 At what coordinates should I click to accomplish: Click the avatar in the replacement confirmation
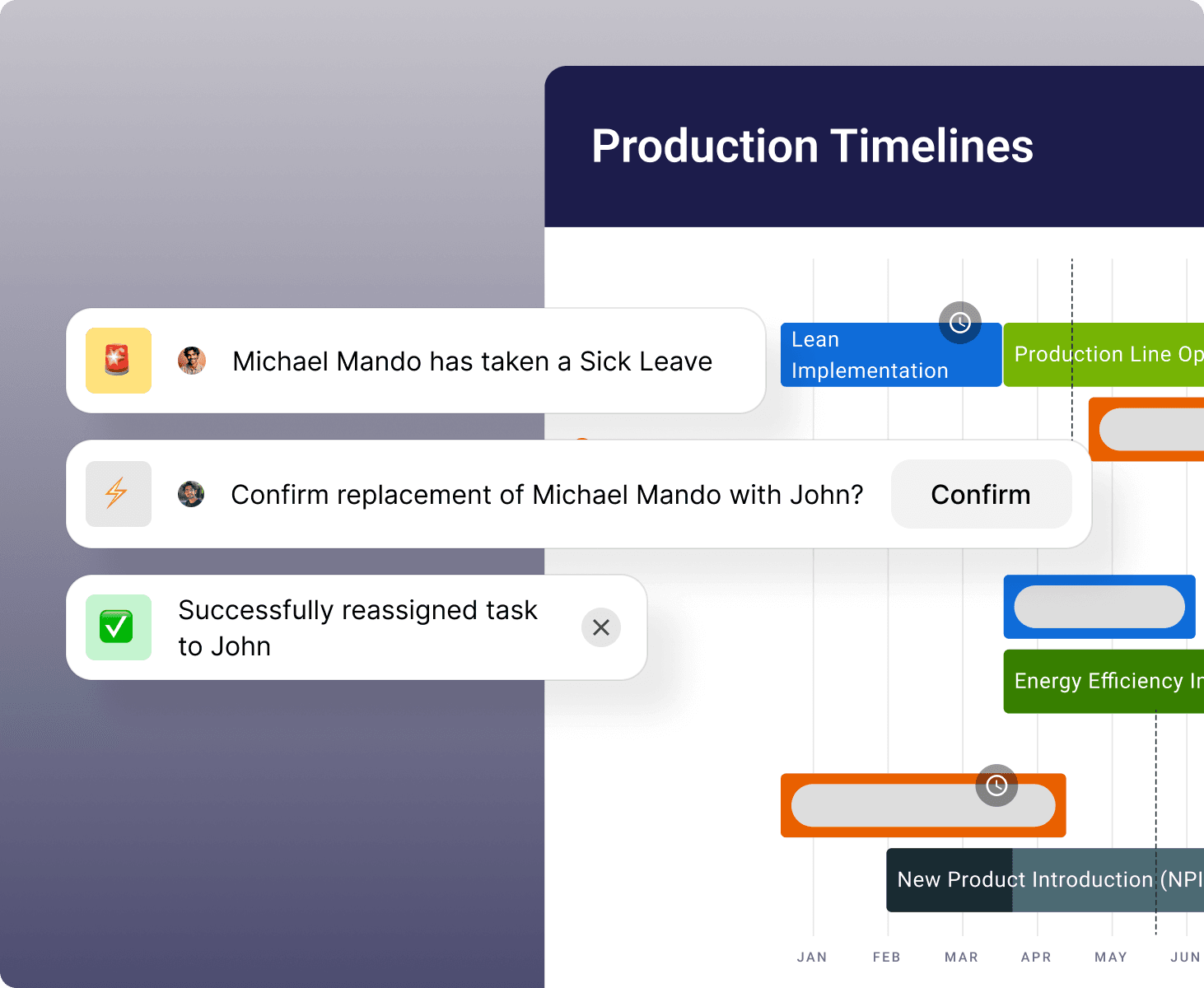pos(192,494)
